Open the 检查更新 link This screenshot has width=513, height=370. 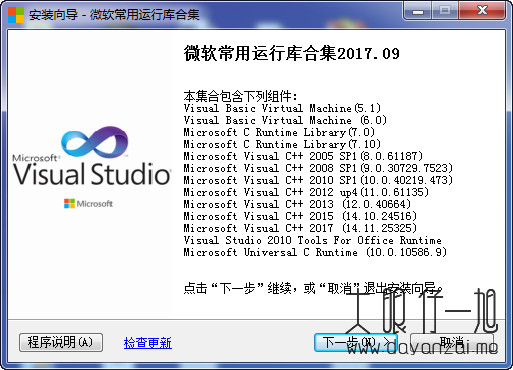click(148, 343)
